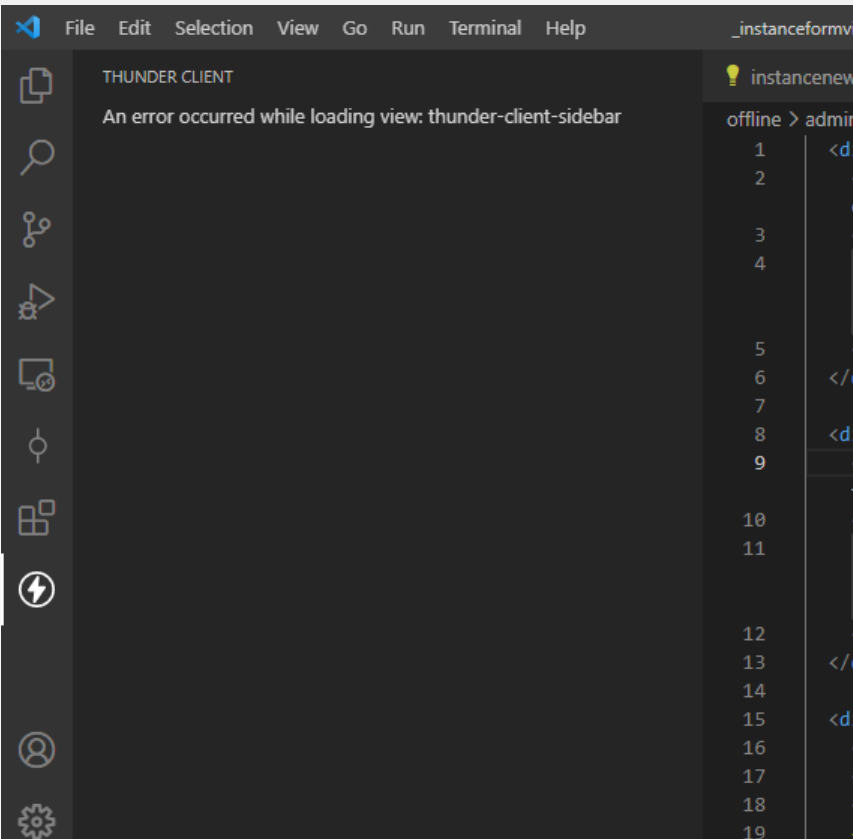Screen dimensions: 853x839
Task: Open the Manage settings gear
Action: coord(37,816)
